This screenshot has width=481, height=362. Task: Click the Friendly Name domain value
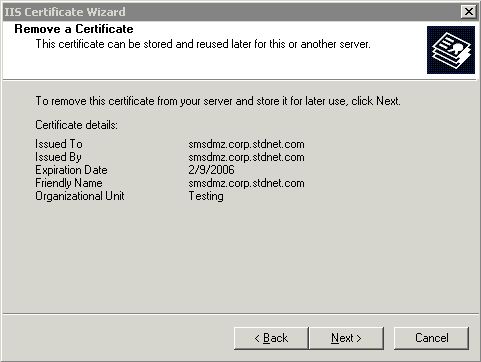pos(246,183)
